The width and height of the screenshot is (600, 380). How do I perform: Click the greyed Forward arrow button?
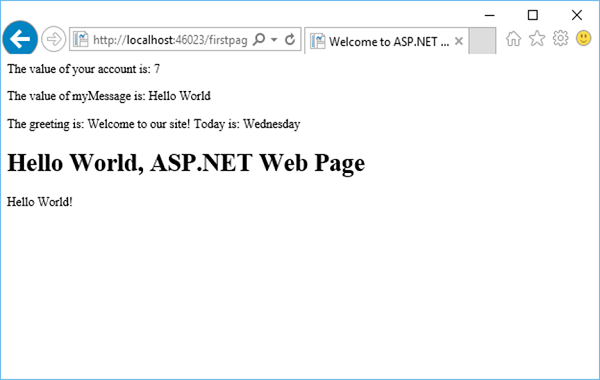54,39
